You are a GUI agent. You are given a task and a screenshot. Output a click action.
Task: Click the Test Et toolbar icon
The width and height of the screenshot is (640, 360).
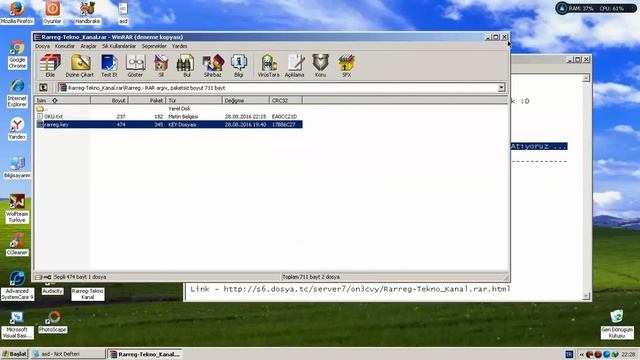tap(109, 65)
